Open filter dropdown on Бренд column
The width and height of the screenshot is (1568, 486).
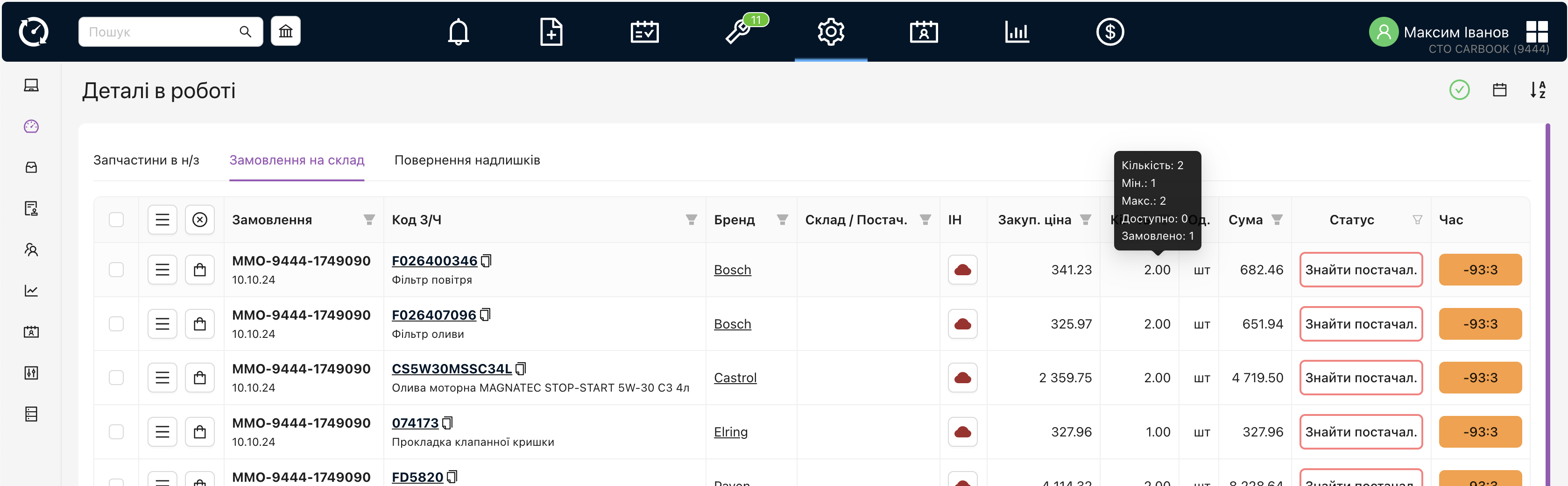tap(782, 220)
